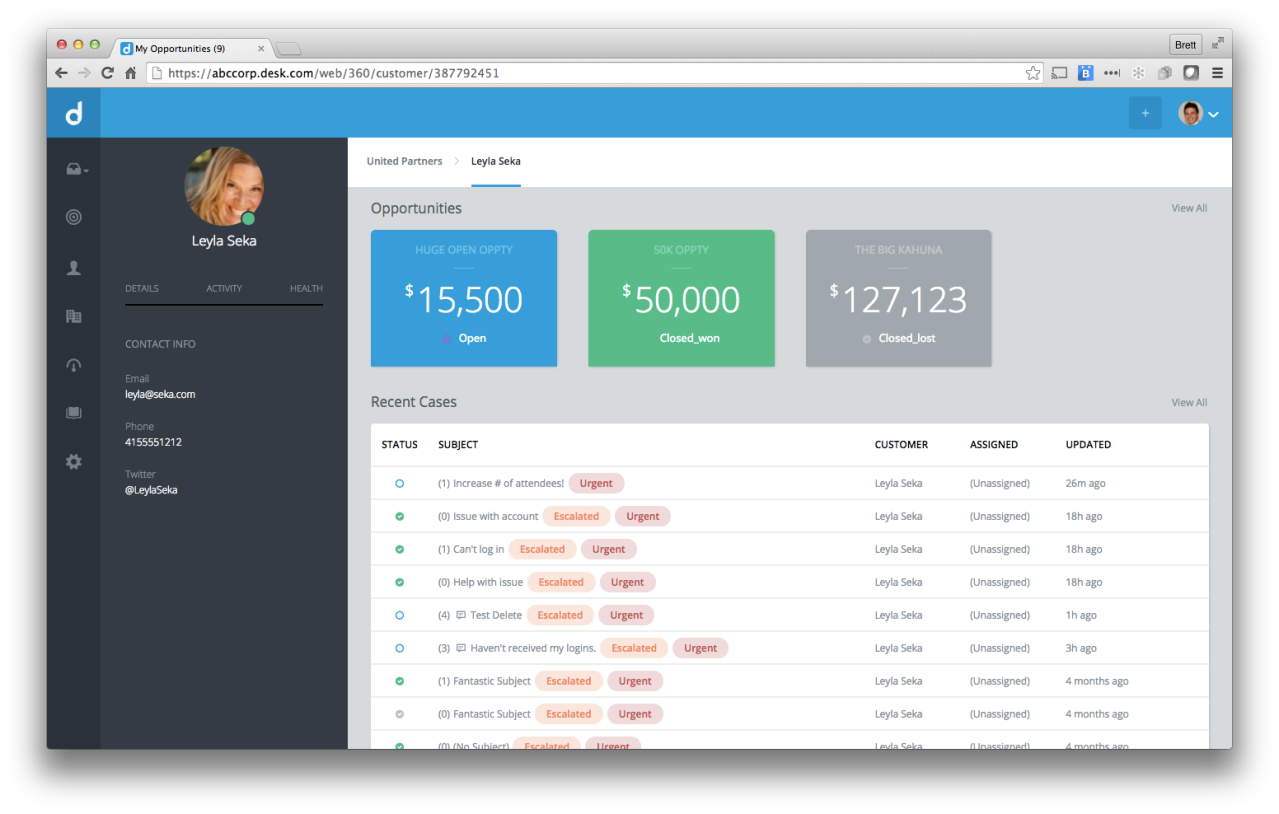Expand the United Partners breadcrumb

[x=404, y=161]
